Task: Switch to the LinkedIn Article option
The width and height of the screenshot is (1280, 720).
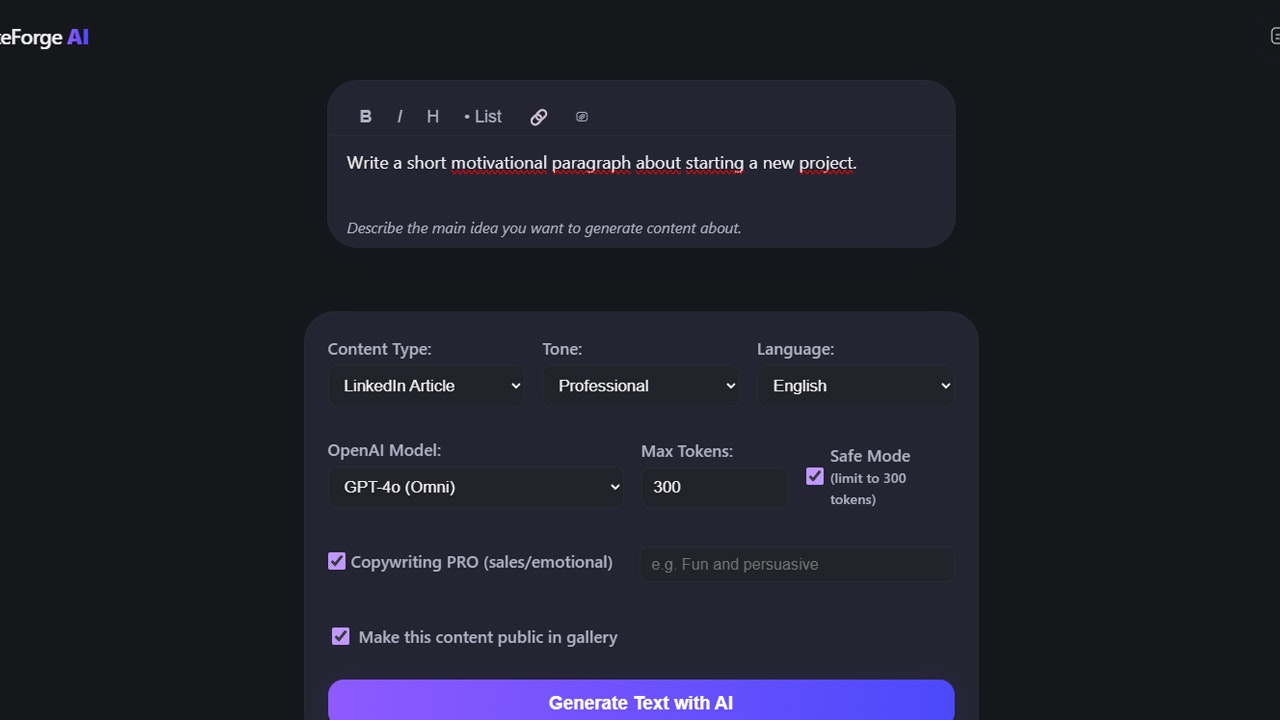Action: (426, 385)
